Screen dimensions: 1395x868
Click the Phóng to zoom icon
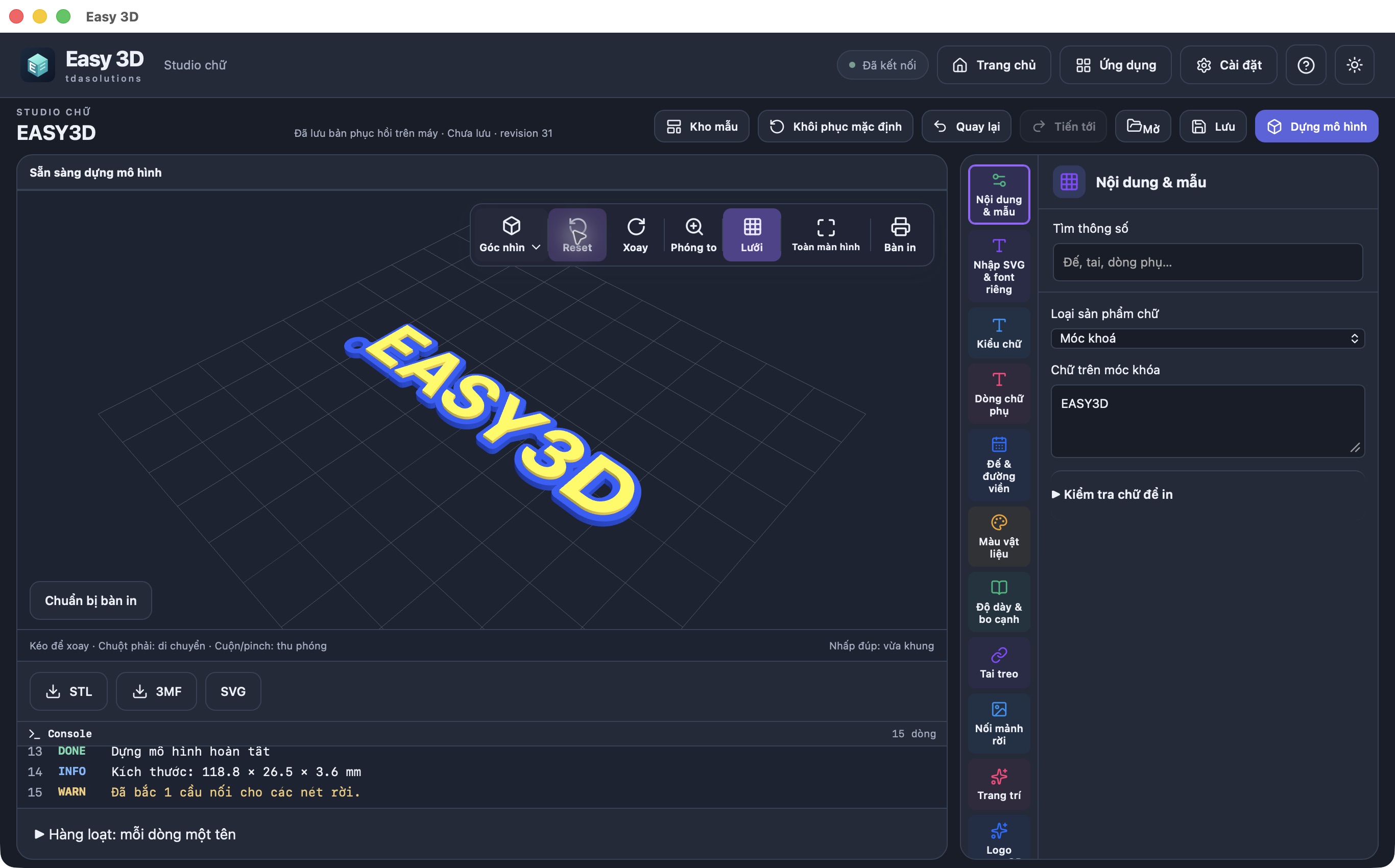tap(693, 235)
